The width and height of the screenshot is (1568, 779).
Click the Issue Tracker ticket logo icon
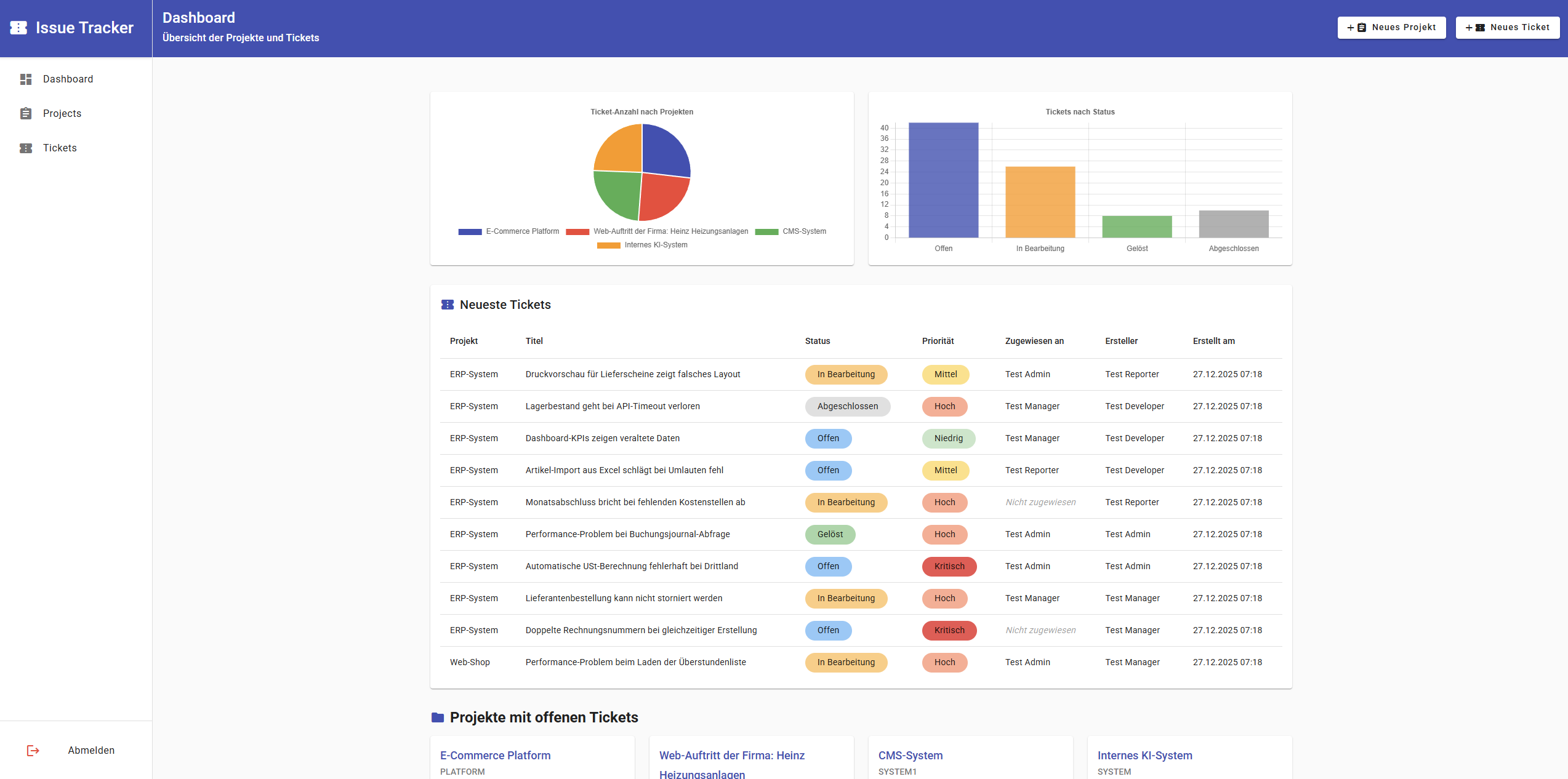[x=18, y=28]
